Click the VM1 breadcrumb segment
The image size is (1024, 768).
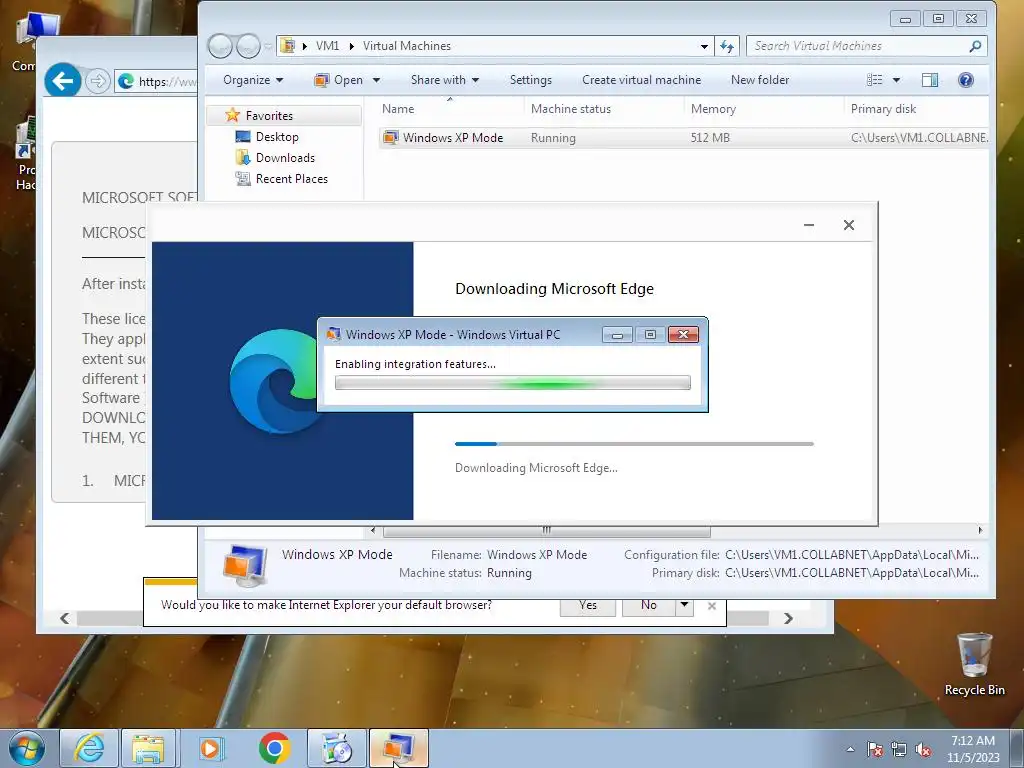tap(327, 46)
